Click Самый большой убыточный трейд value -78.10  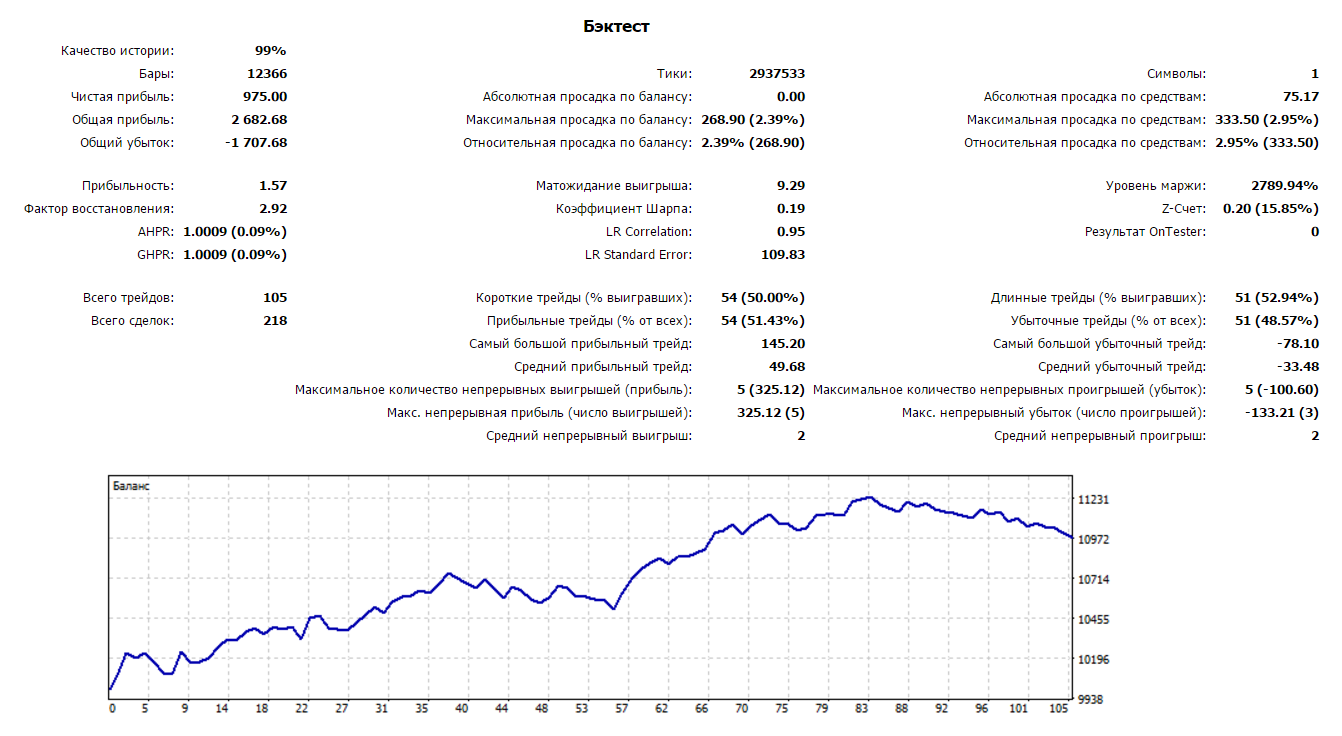coord(1299,344)
